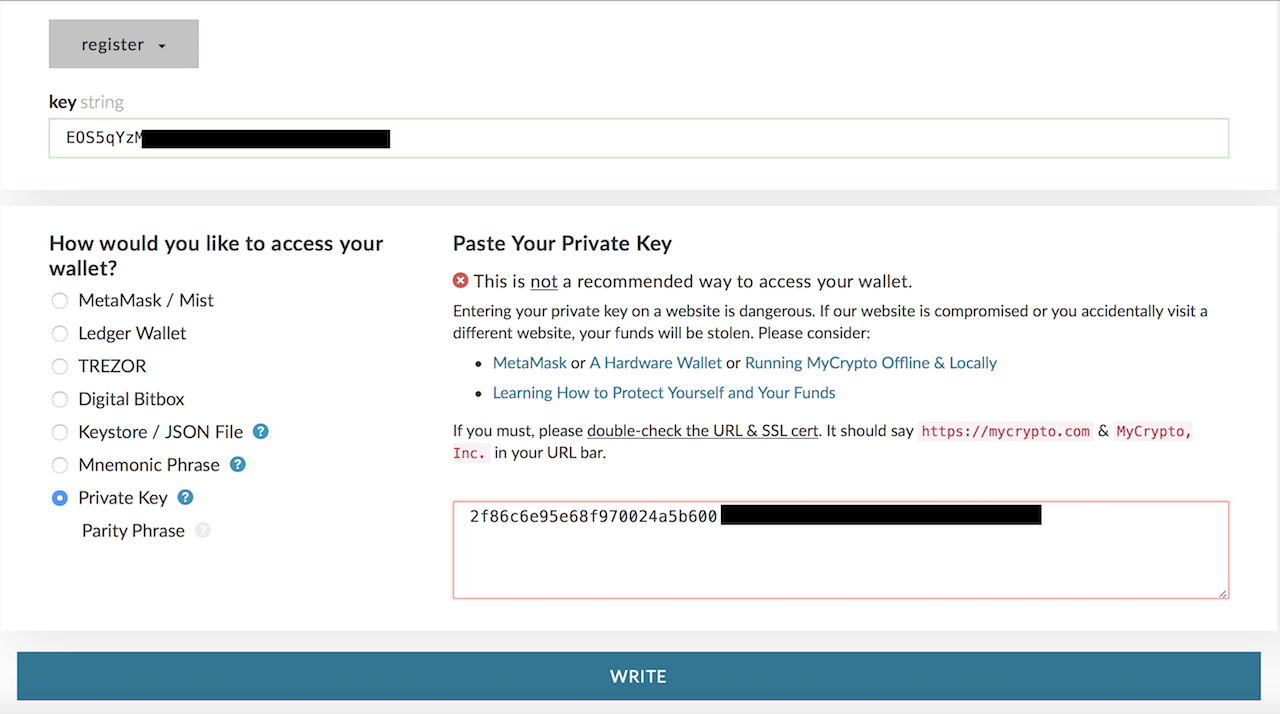Click help icon beside Private Key
Viewport: 1280px width, 714px height.
(x=185, y=498)
